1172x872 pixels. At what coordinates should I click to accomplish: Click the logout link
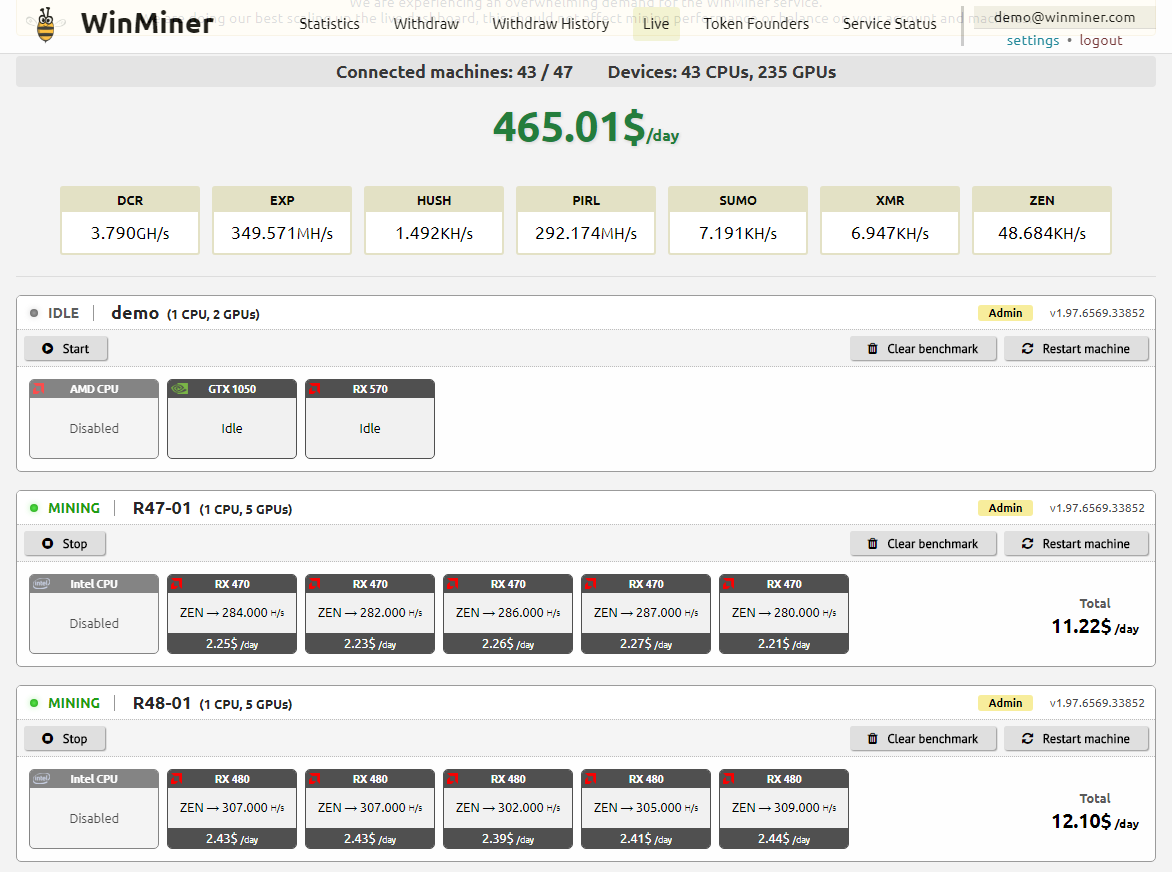(x=1100, y=40)
